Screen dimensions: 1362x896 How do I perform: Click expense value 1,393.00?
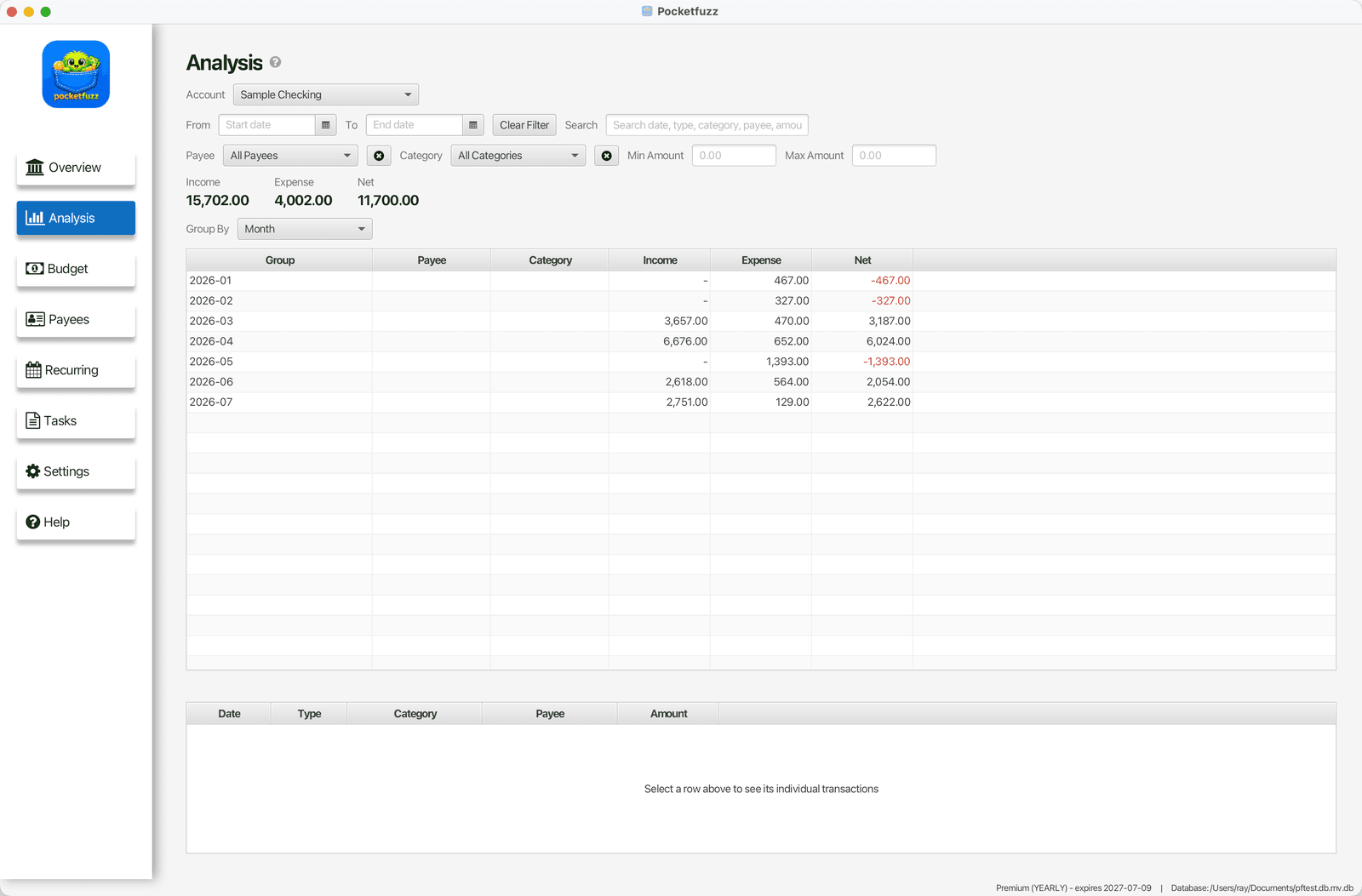(787, 362)
